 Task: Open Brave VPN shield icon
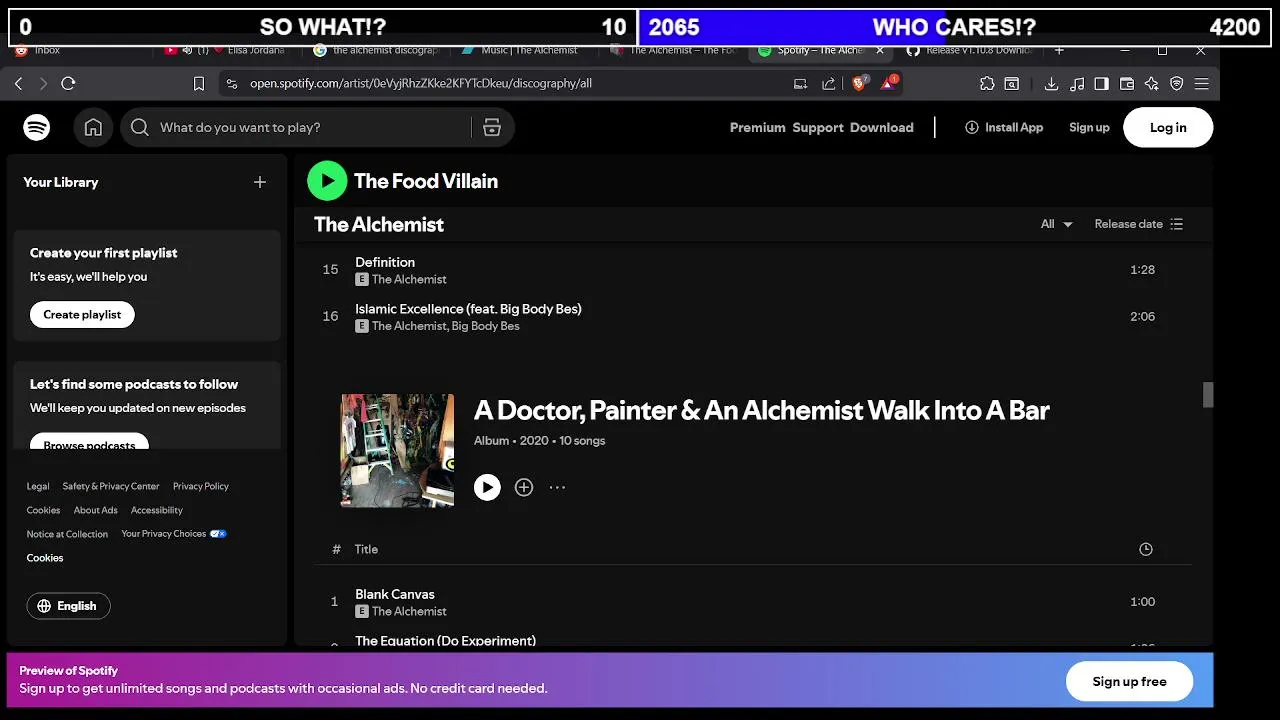click(1177, 84)
